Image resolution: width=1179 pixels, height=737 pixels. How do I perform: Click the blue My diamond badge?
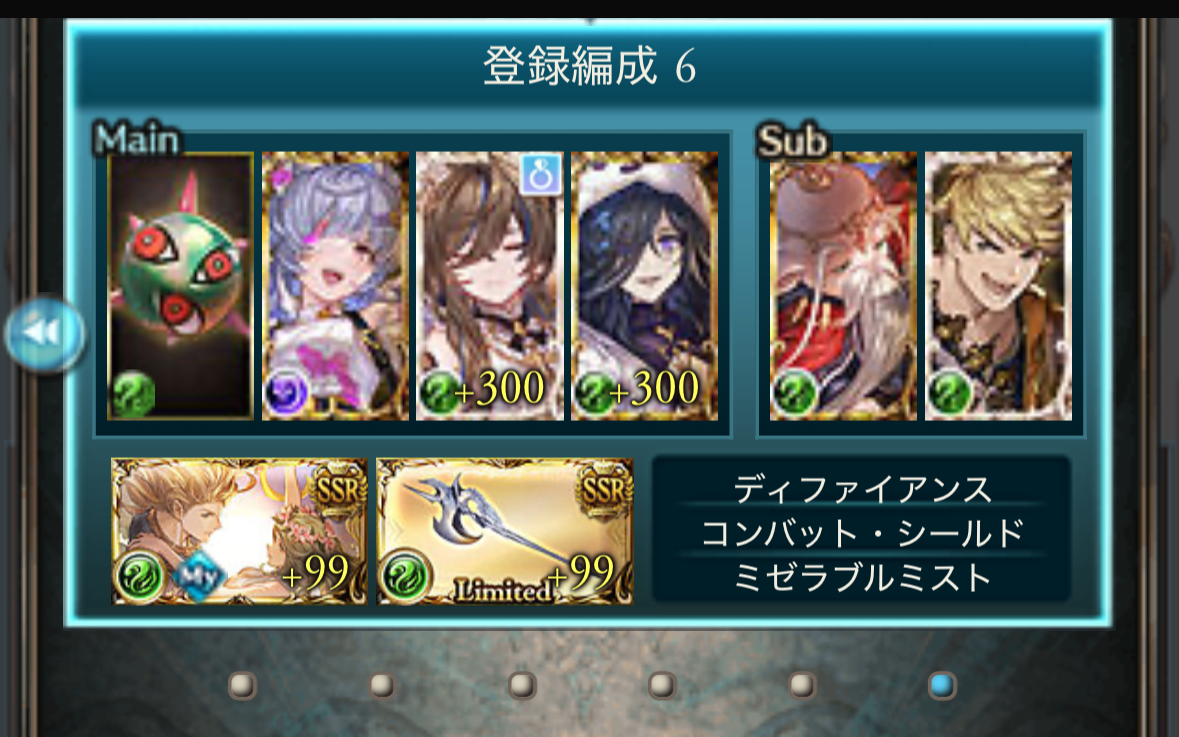coord(198,577)
